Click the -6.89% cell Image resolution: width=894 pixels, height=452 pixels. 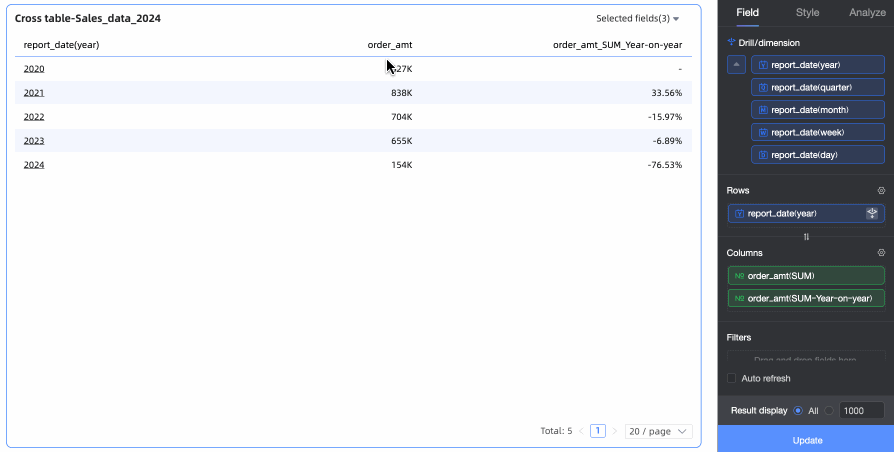[x=667, y=141]
